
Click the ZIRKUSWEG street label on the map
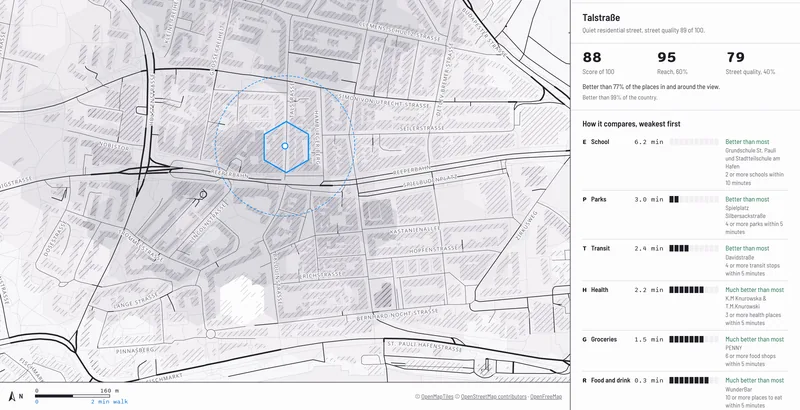(528, 224)
